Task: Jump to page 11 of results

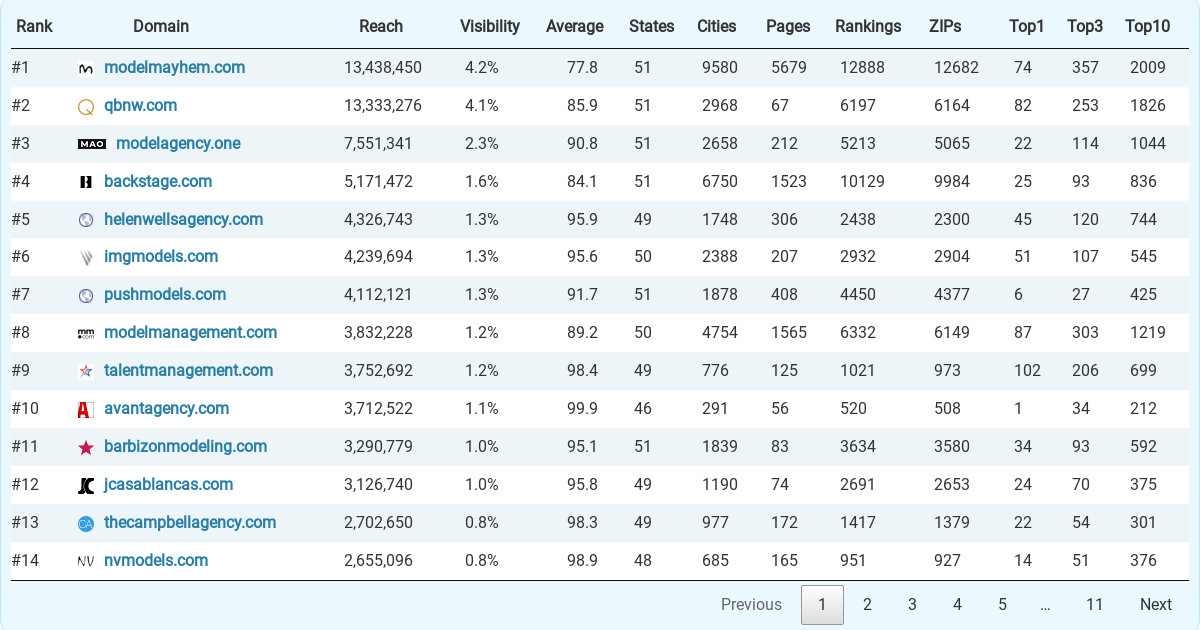Action: 1095,604
